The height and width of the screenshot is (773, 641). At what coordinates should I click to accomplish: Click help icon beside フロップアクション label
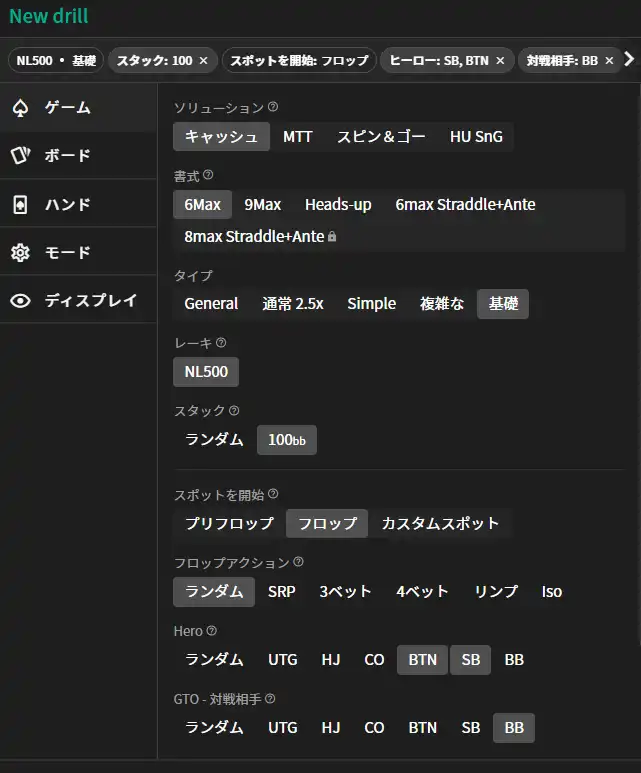tap(298, 562)
